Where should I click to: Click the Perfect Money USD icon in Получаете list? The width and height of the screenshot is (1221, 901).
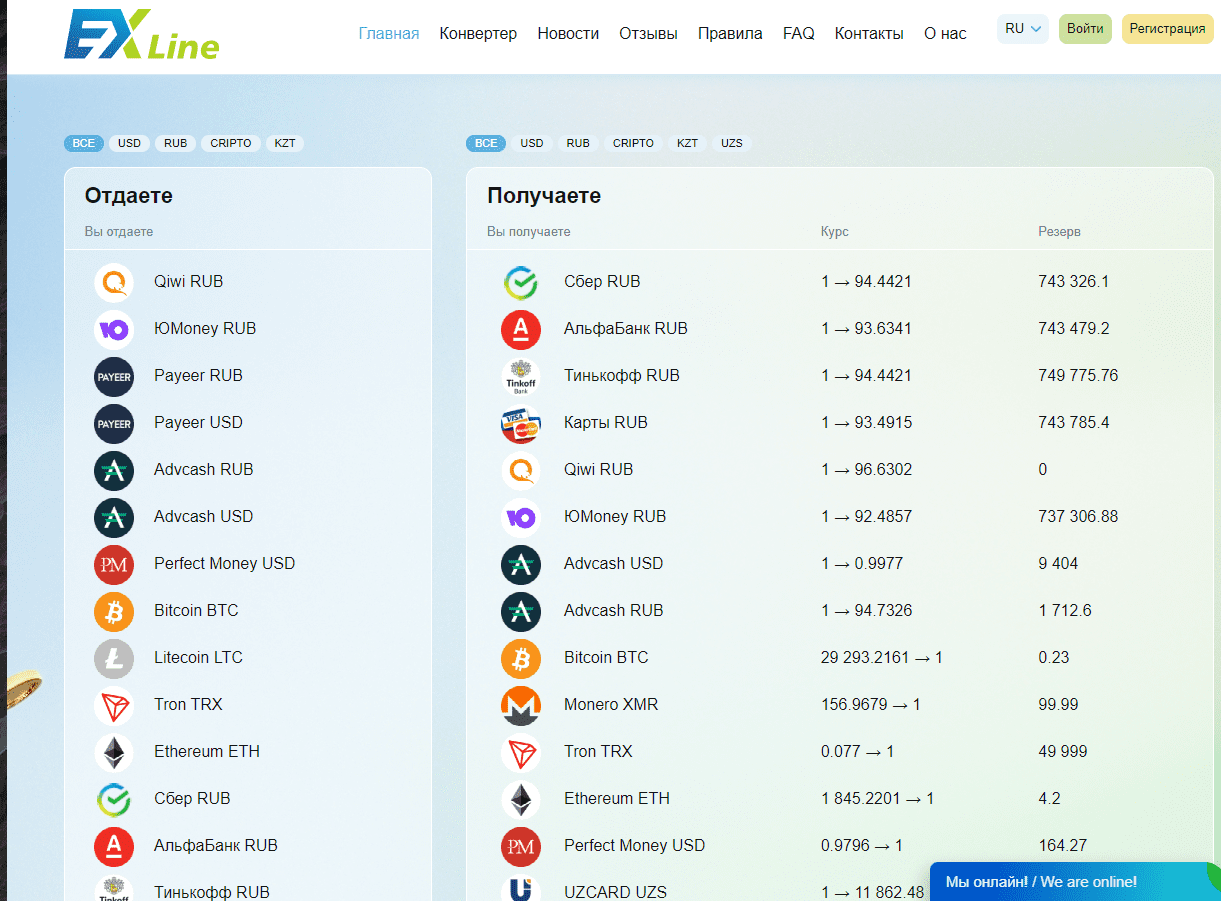click(x=521, y=846)
